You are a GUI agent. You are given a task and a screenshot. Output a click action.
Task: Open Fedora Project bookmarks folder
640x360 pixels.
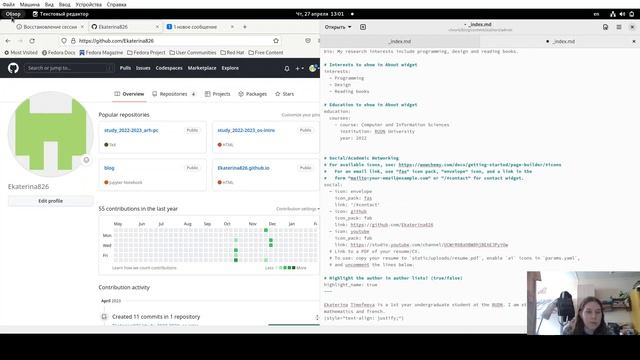click(x=146, y=53)
